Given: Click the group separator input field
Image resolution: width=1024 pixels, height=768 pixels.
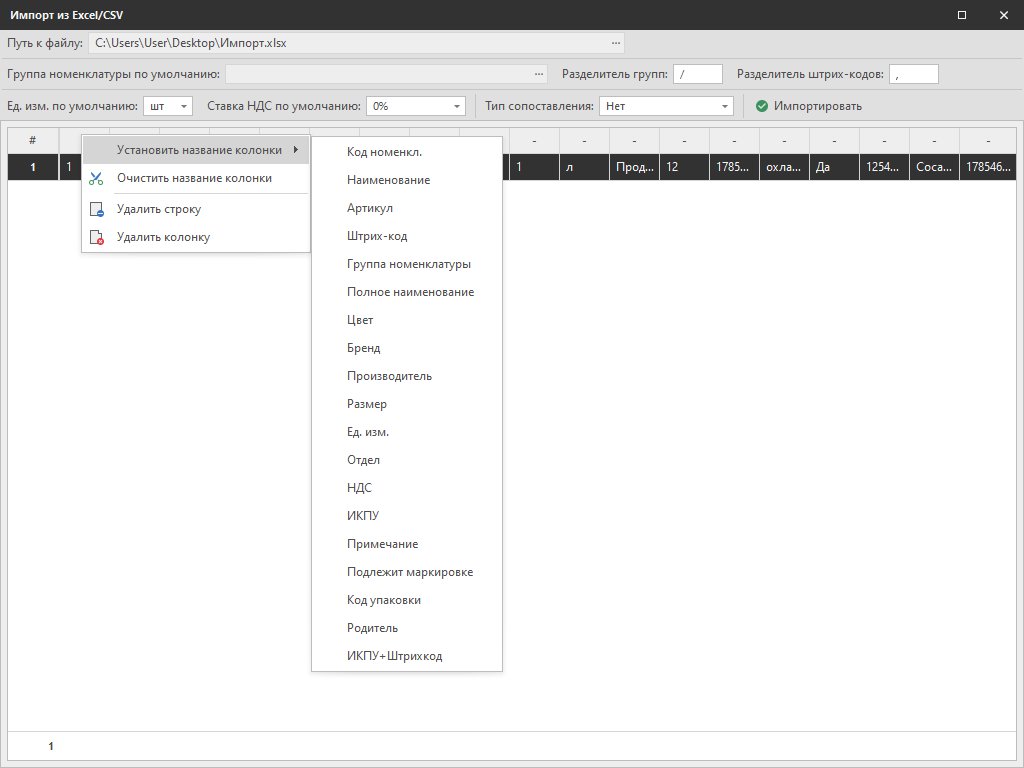Looking at the screenshot, I should (x=697, y=74).
